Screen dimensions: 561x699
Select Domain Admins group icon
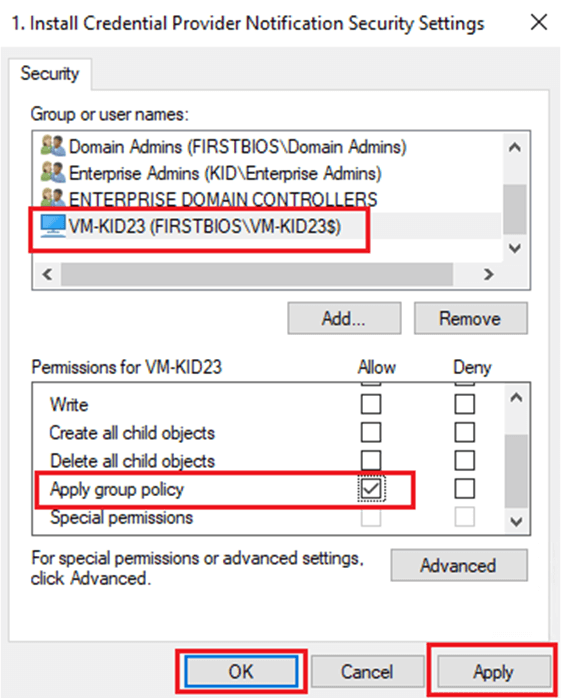click(53, 146)
